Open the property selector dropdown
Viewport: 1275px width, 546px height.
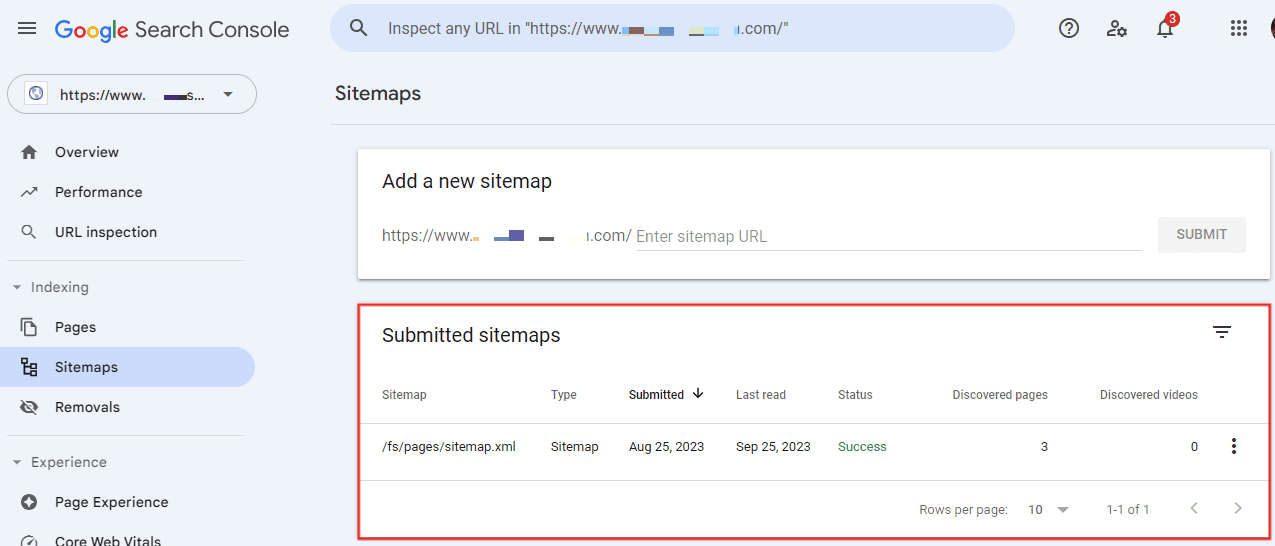click(x=132, y=94)
